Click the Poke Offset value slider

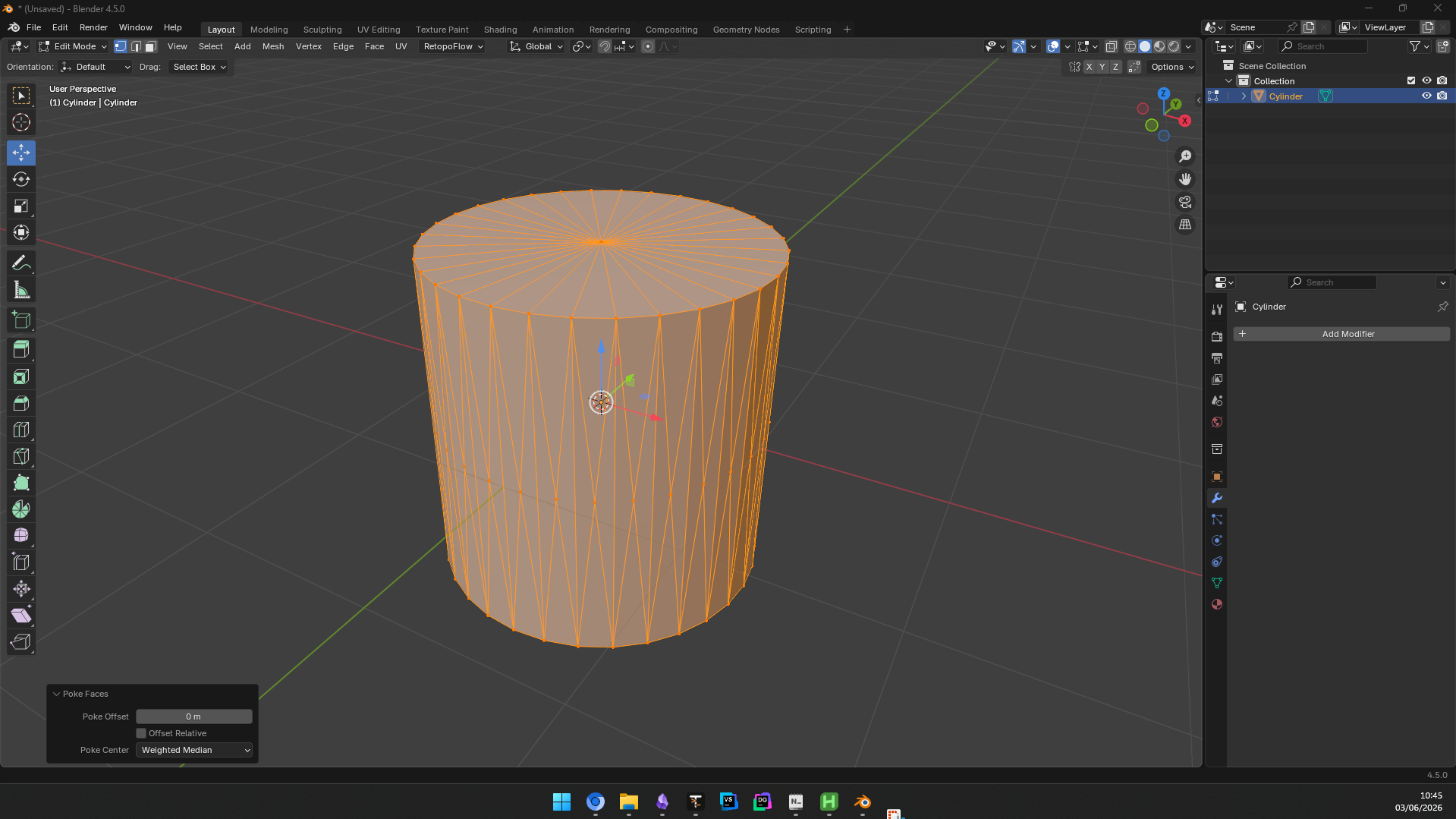click(x=194, y=717)
